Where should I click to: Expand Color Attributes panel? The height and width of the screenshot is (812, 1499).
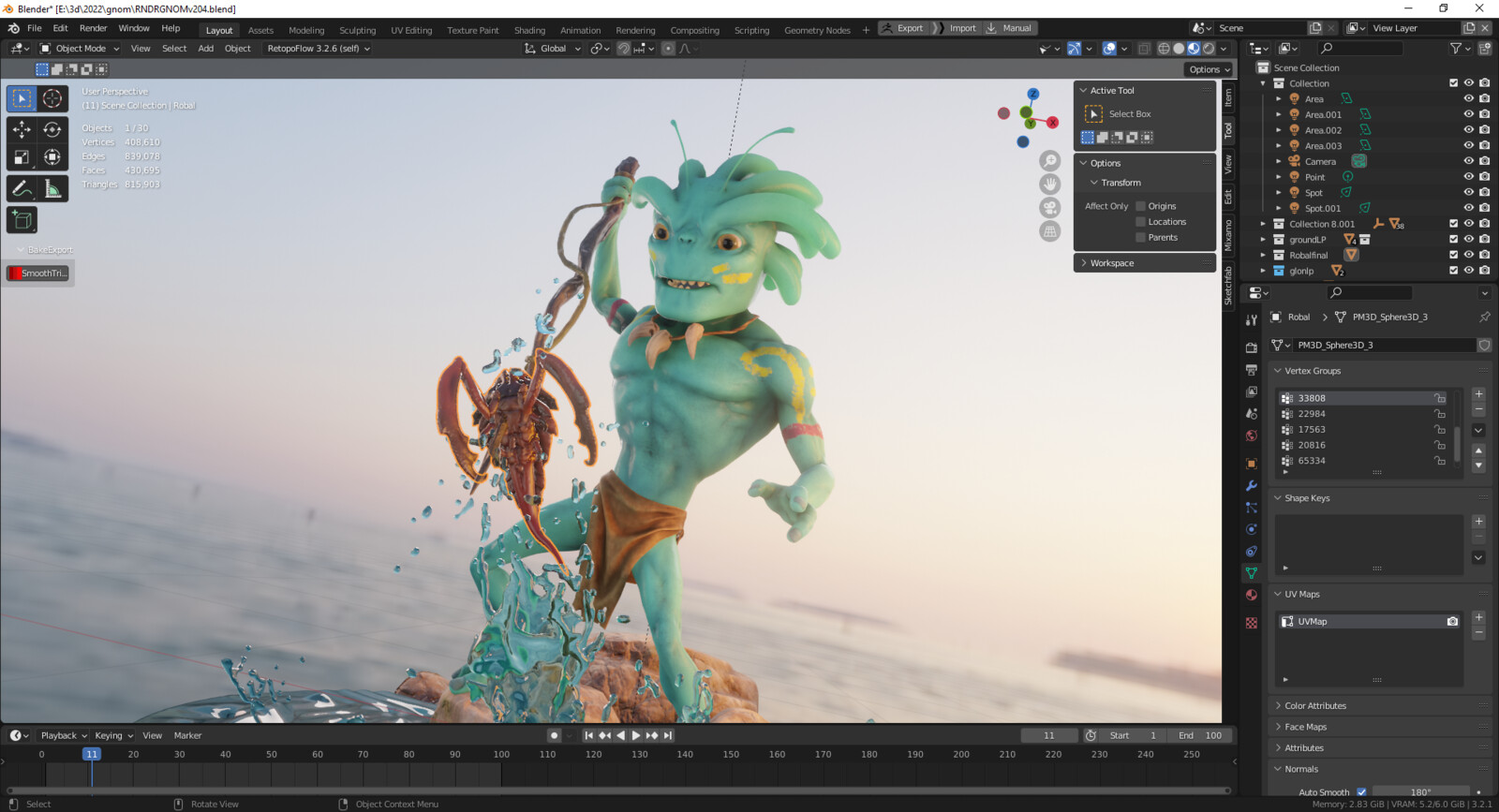1314,706
